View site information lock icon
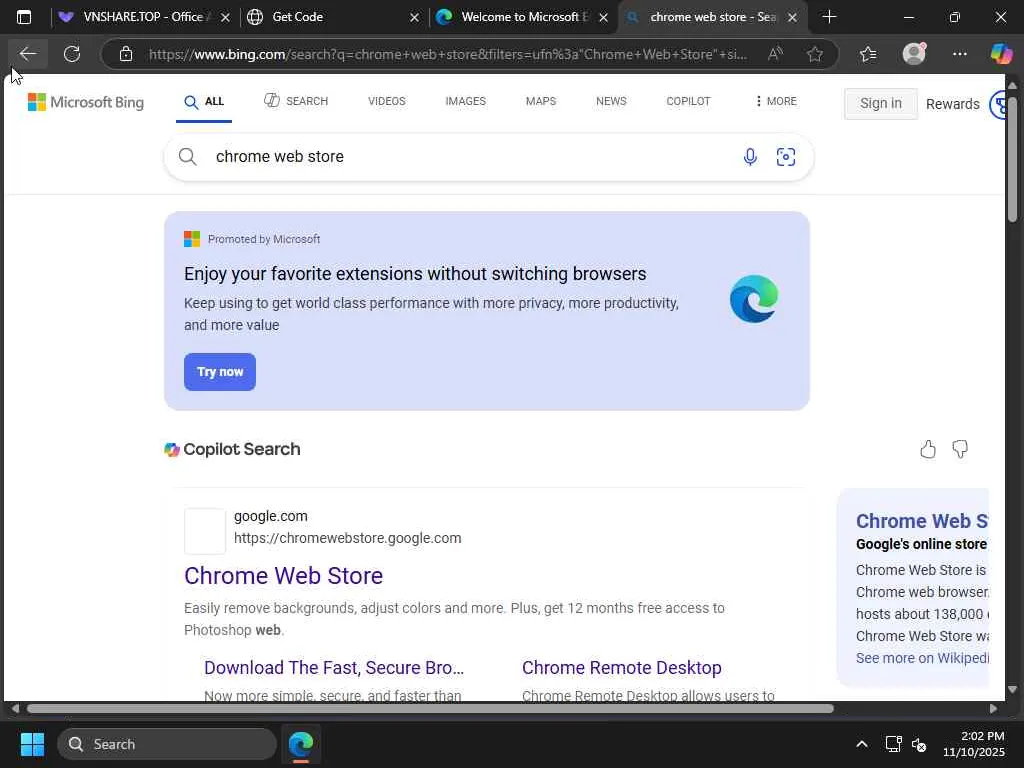This screenshot has height=768, width=1024. [126, 54]
